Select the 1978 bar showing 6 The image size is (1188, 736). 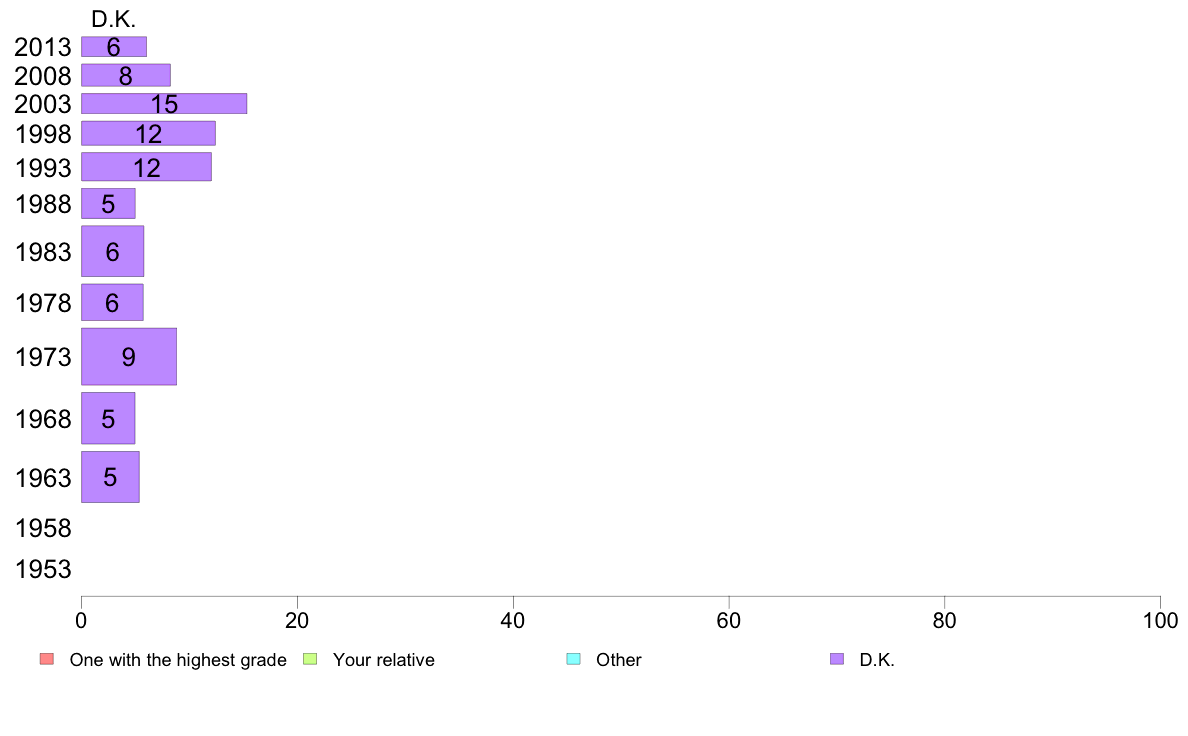coord(112,302)
